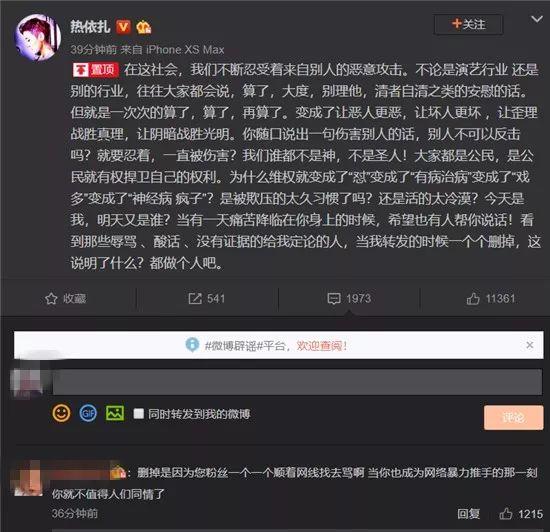Like the post with thumbs-up 11361
550x532 pixels.
[473, 299]
